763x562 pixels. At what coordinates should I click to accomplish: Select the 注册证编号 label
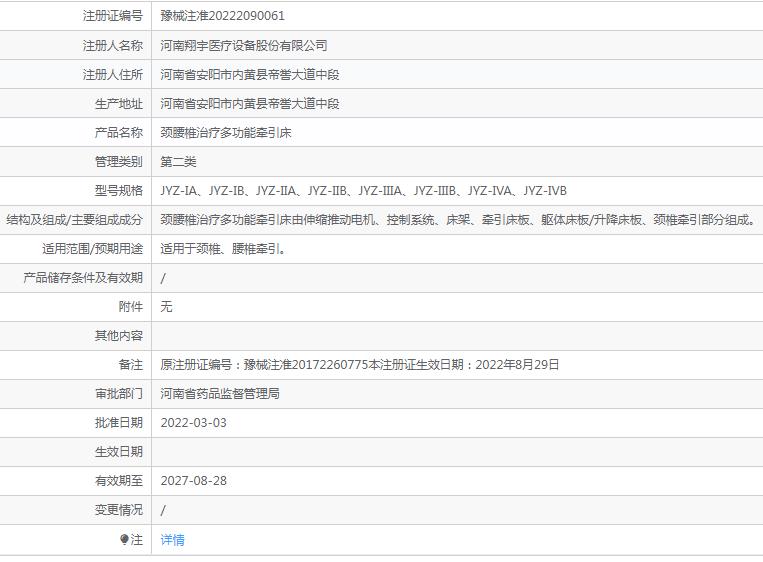coord(112,16)
